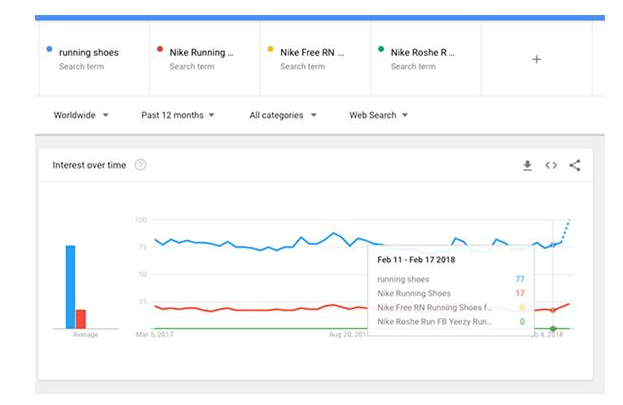
Task: Select the Nike Free RN search term
Action: click(x=311, y=52)
